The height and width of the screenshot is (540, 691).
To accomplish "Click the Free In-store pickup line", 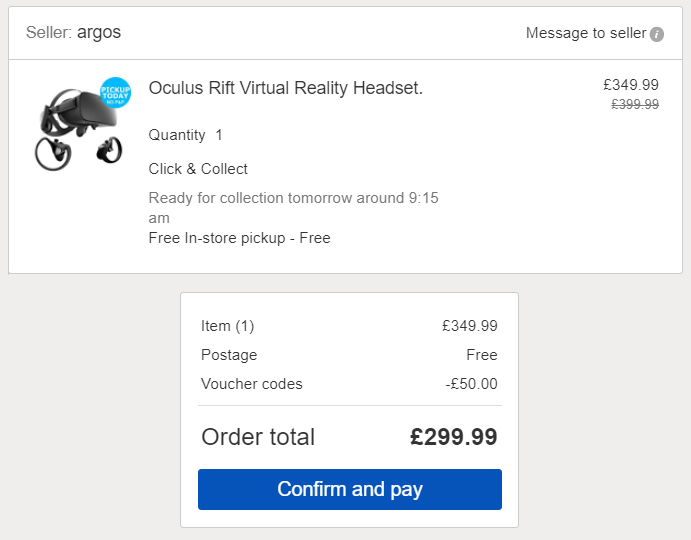I will click(239, 238).
